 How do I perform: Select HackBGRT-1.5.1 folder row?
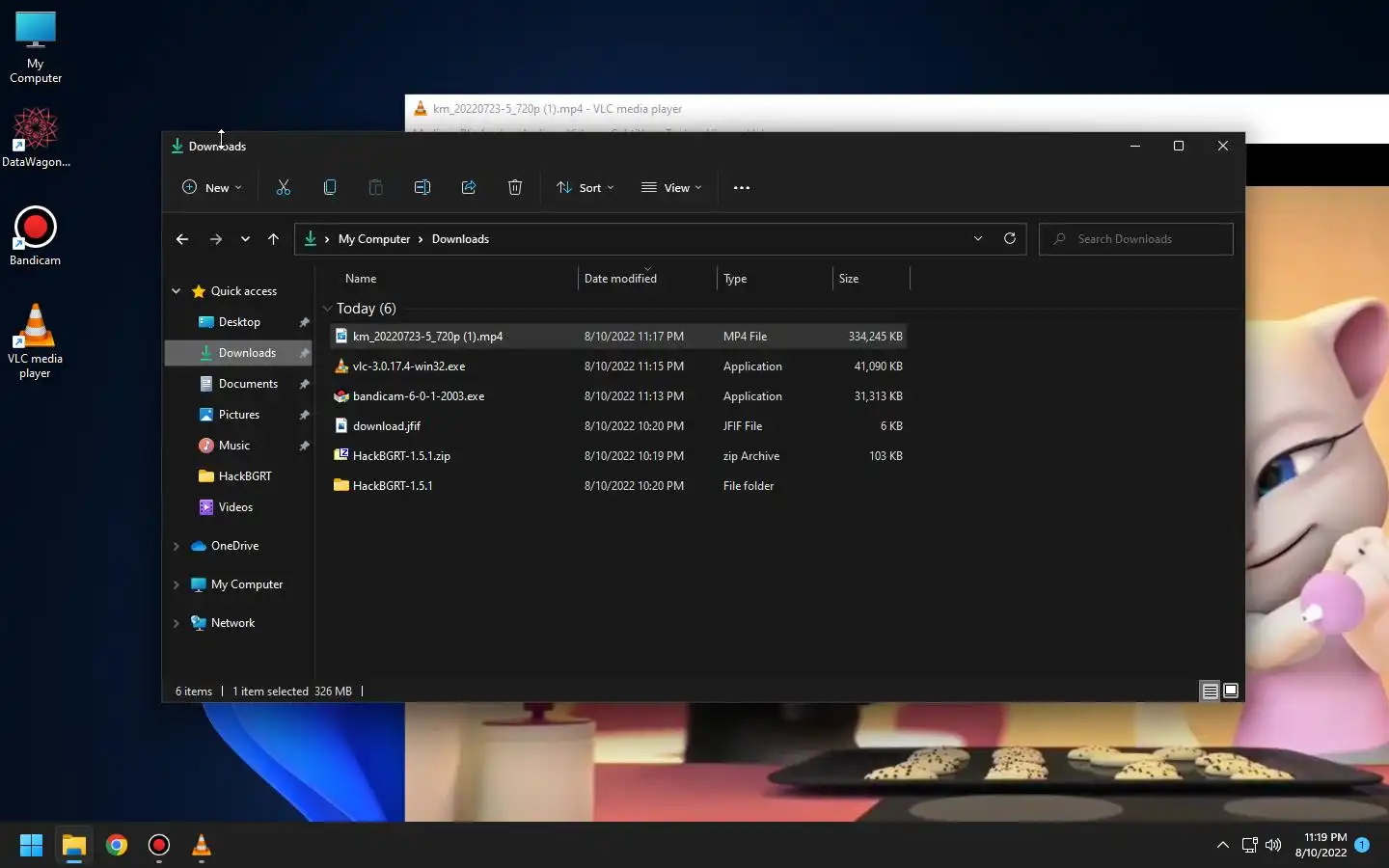click(617, 486)
